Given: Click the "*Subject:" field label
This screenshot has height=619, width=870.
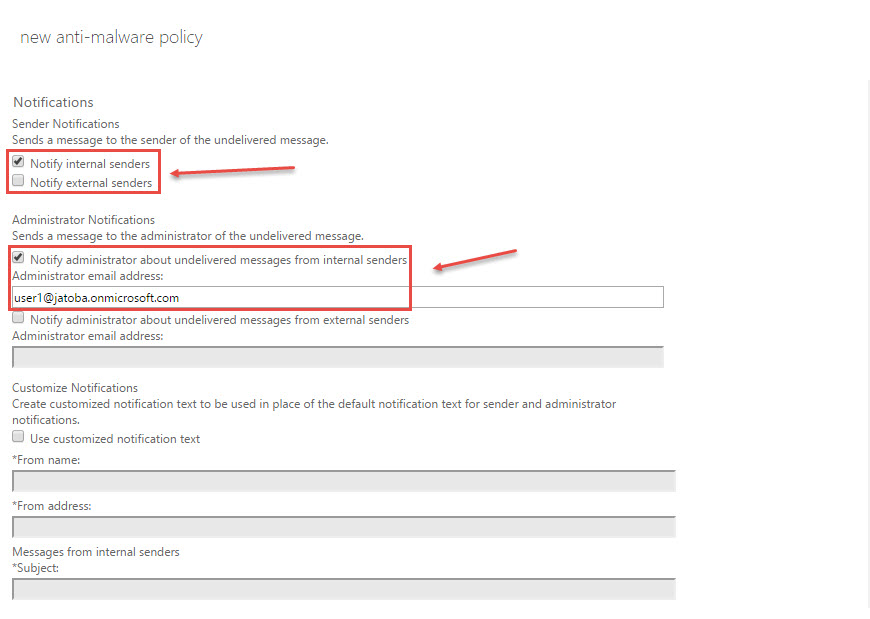Looking at the screenshot, I should pyautogui.click(x=34, y=567).
